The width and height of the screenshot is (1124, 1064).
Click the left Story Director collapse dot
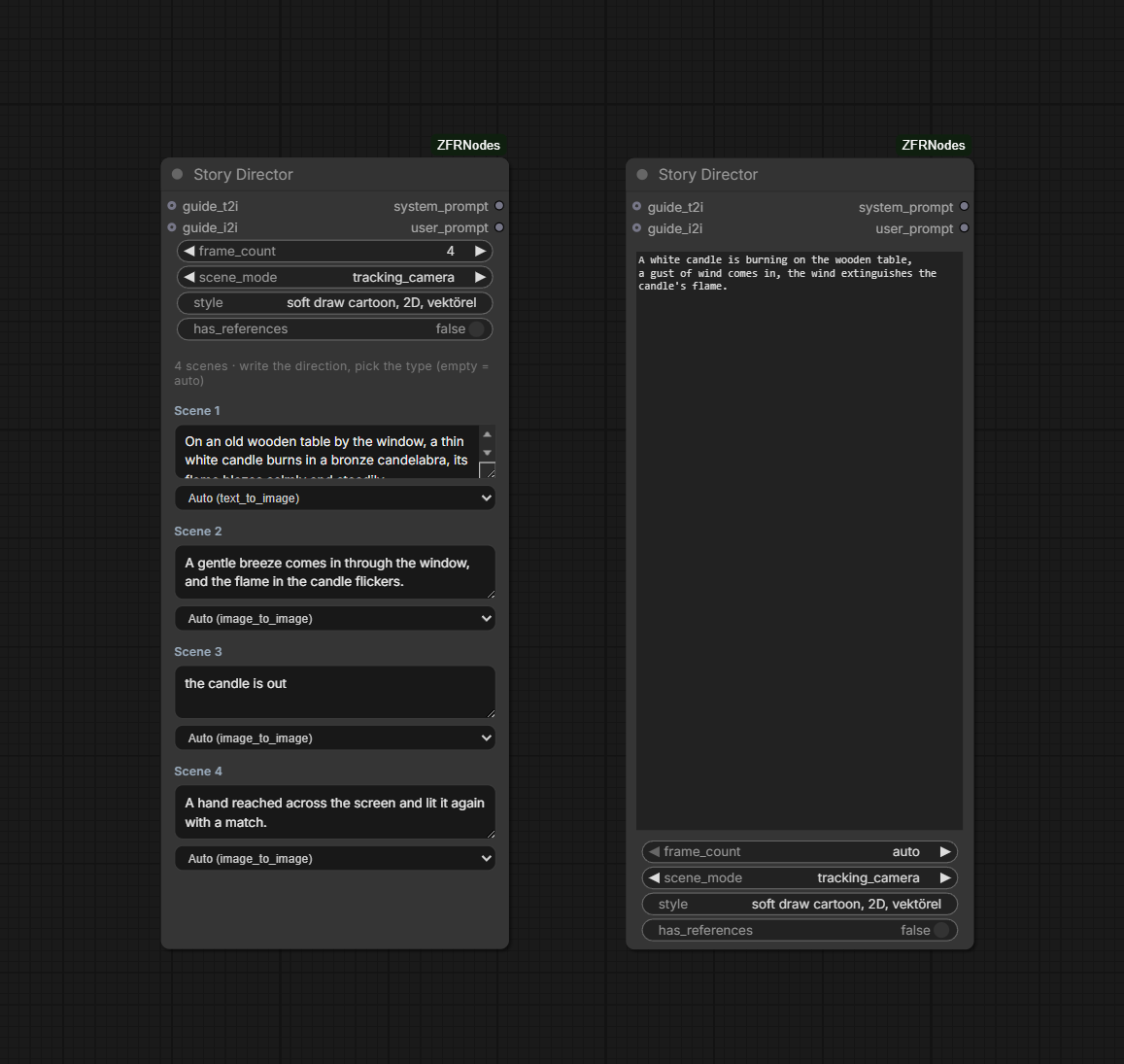coord(178,174)
